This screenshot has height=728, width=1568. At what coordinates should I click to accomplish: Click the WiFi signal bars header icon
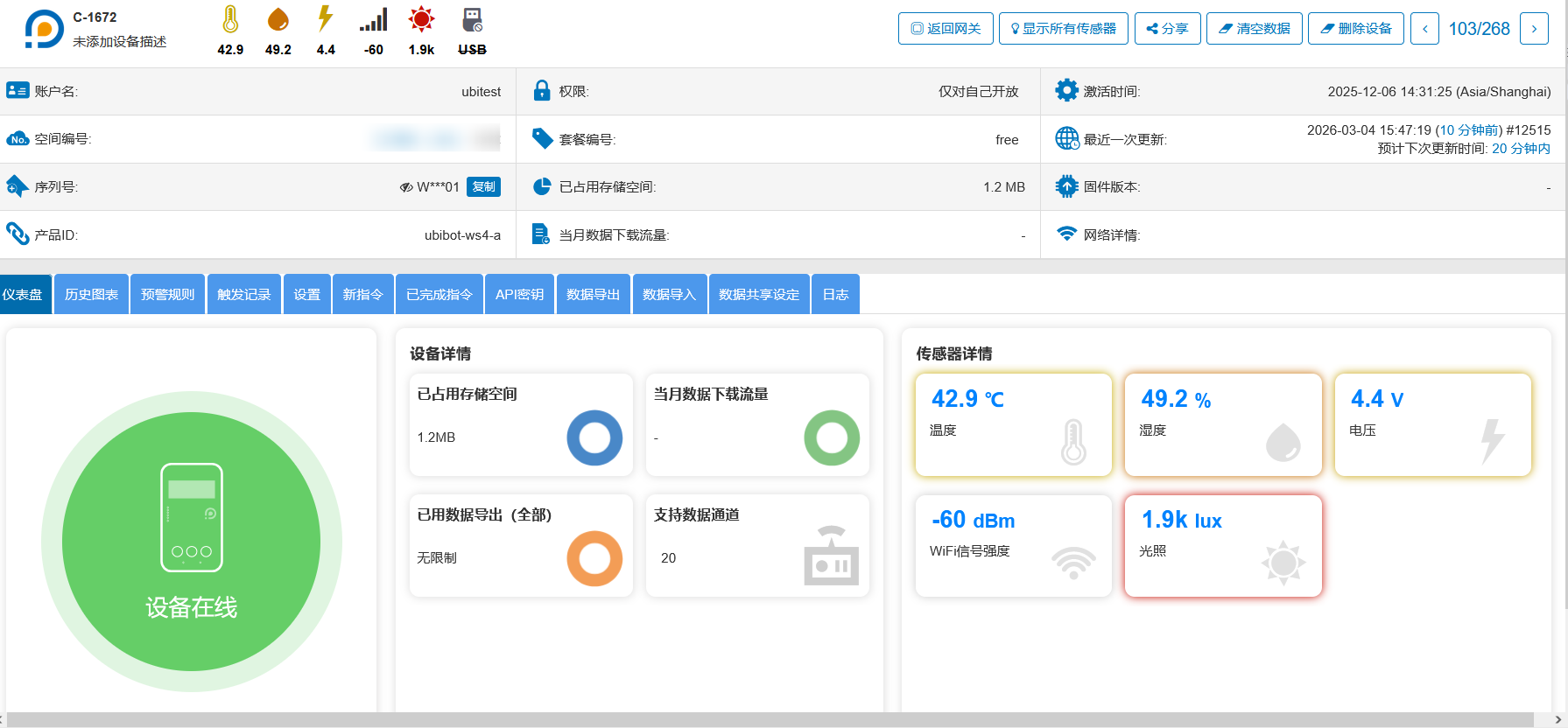(373, 20)
